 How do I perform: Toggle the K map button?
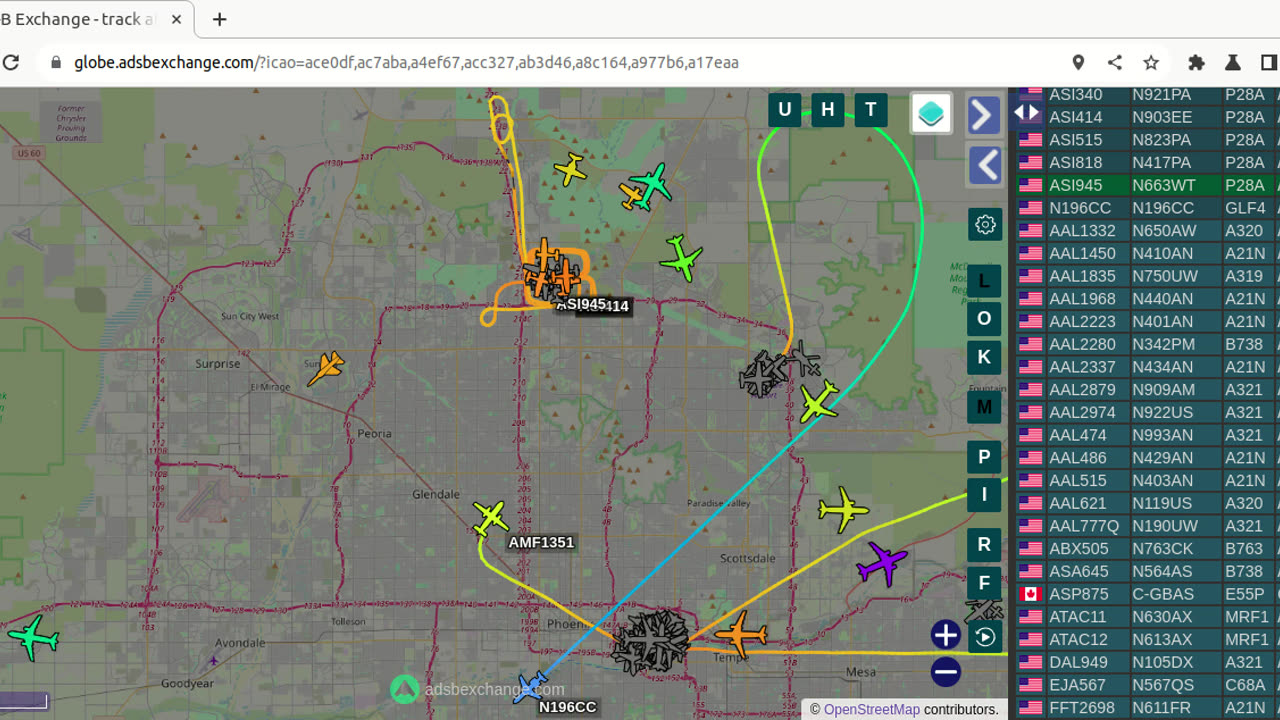[984, 357]
